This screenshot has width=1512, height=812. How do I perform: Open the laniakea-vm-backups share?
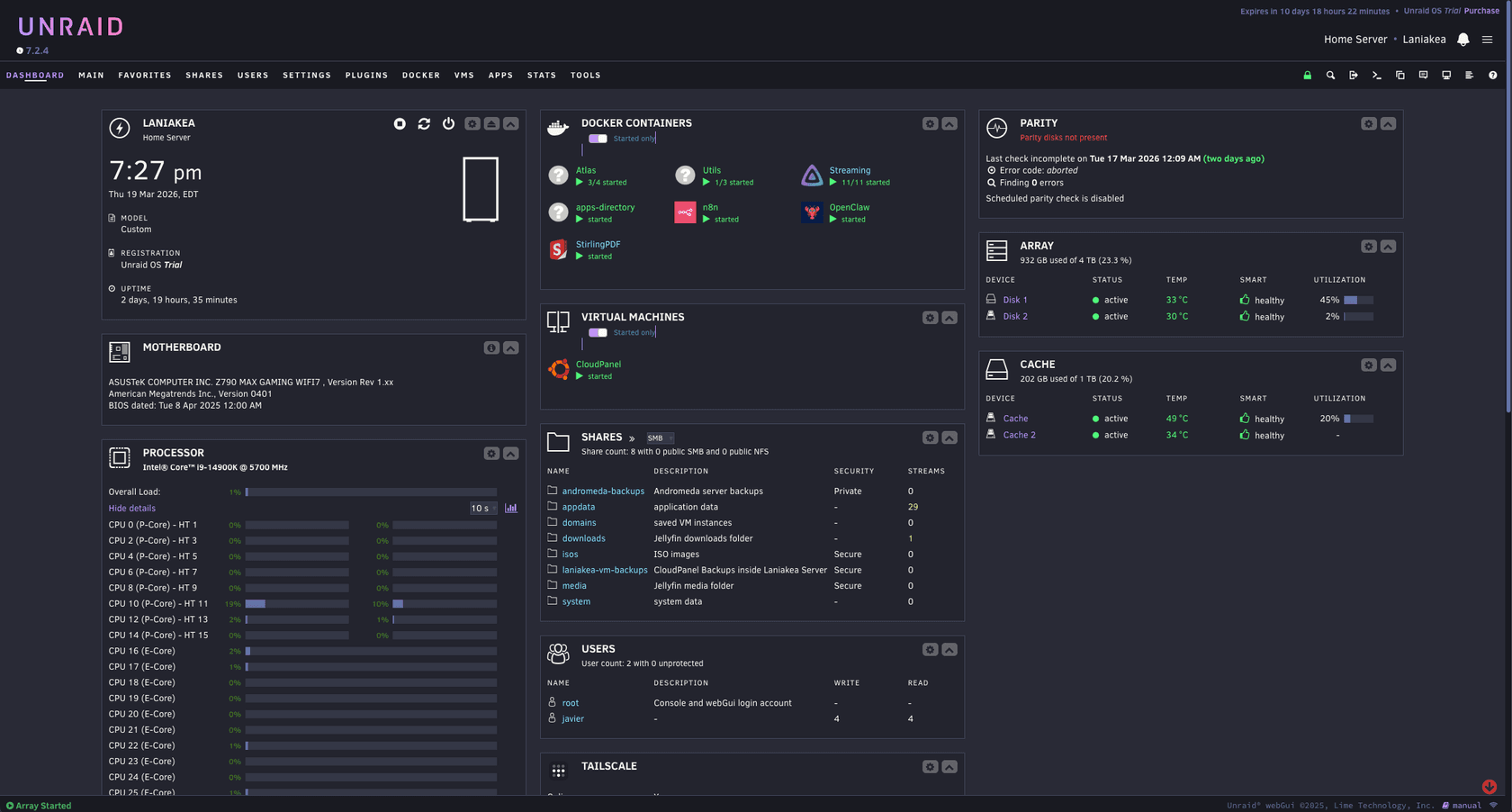605,570
